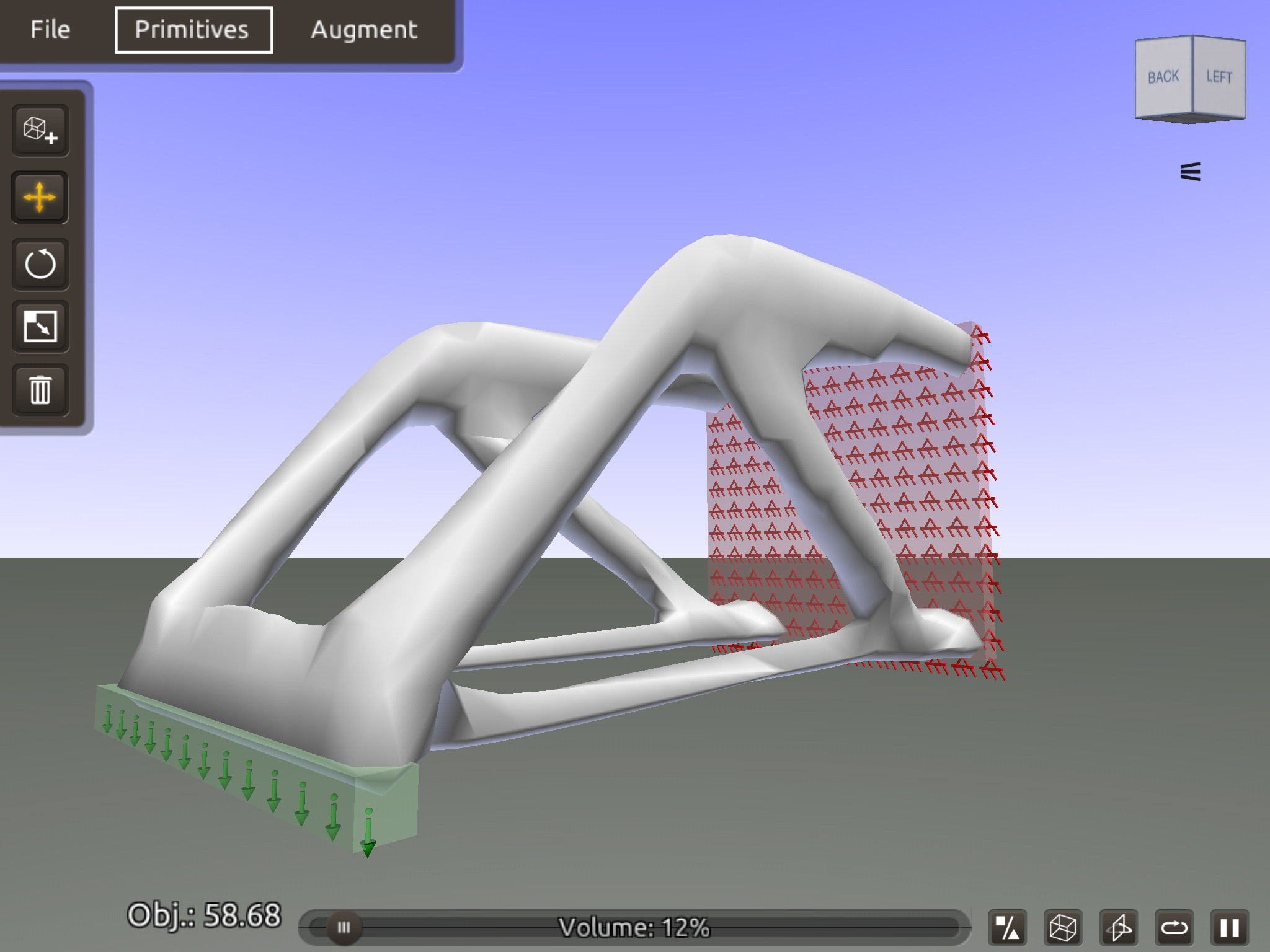Open the File menu

pyautogui.click(x=50, y=30)
